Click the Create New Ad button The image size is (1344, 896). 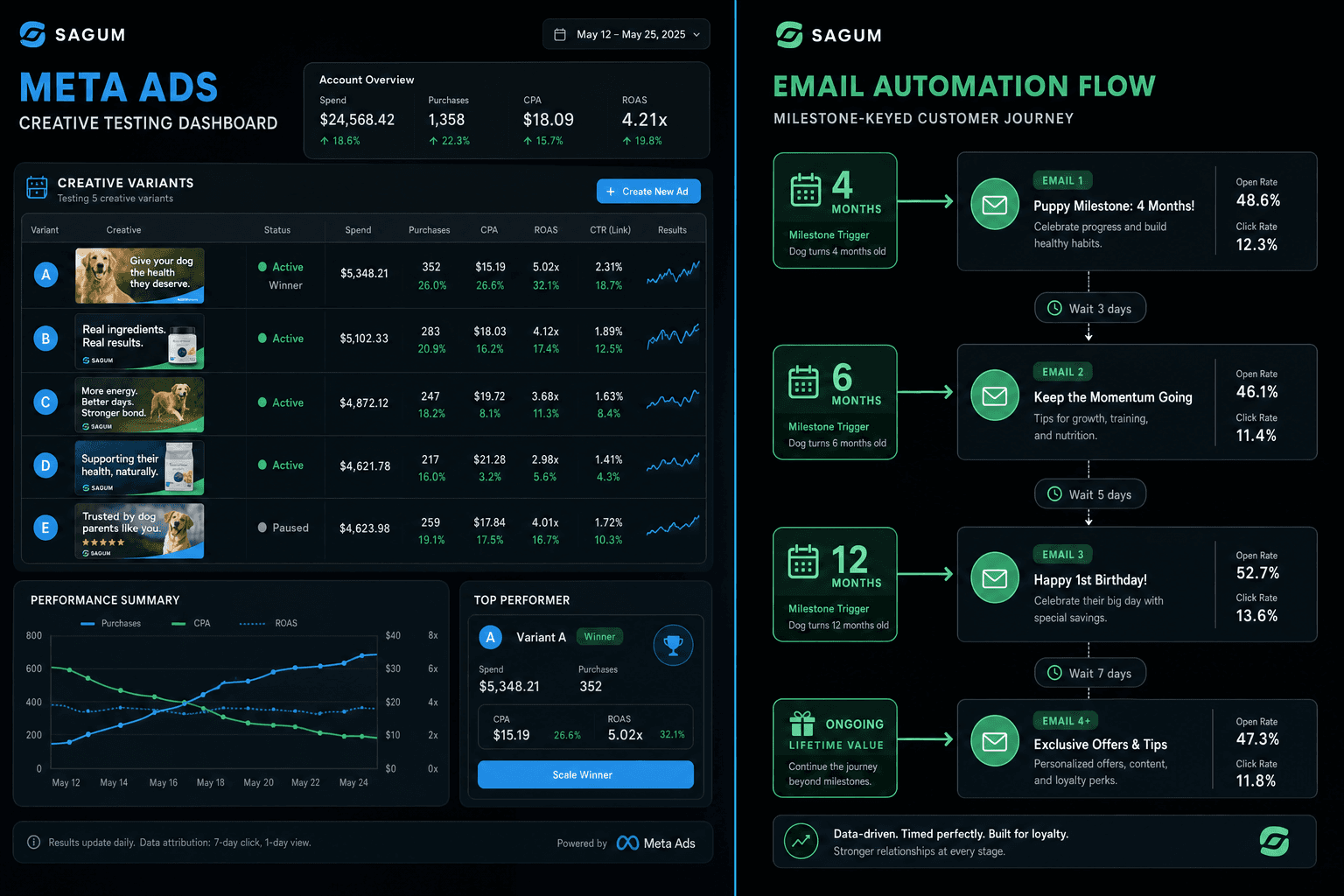648,192
